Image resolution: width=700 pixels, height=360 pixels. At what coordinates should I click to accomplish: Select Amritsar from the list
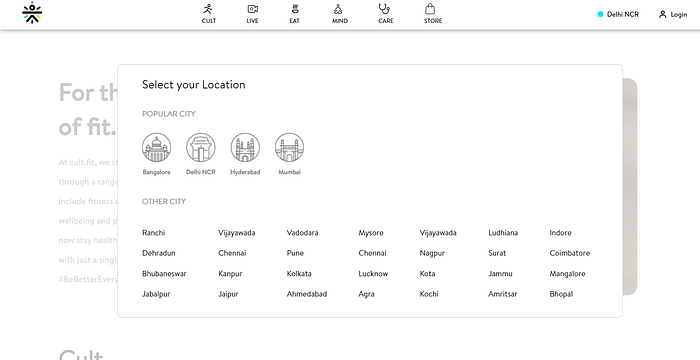[503, 294]
